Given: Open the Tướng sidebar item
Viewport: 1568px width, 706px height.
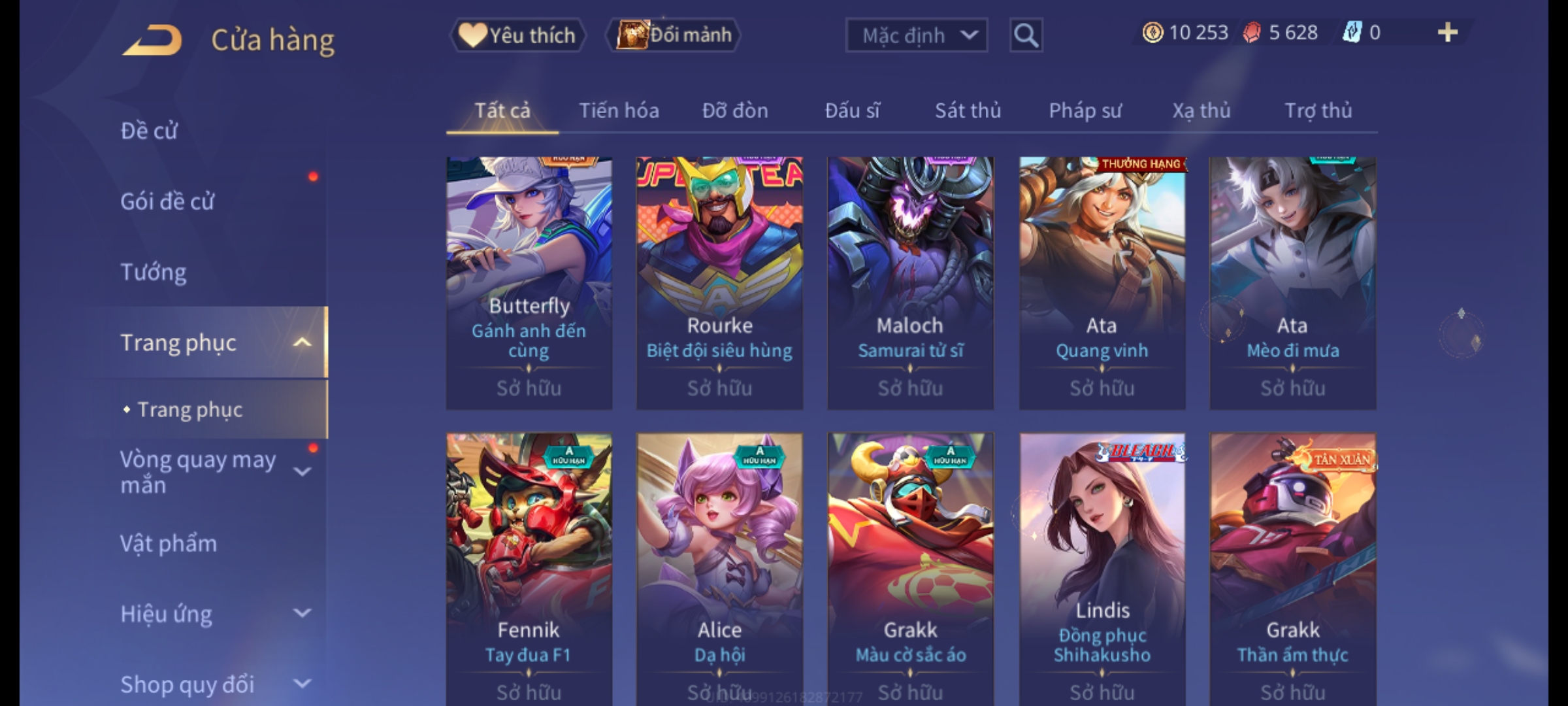Looking at the screenshot, I should [x=154, y=272].
